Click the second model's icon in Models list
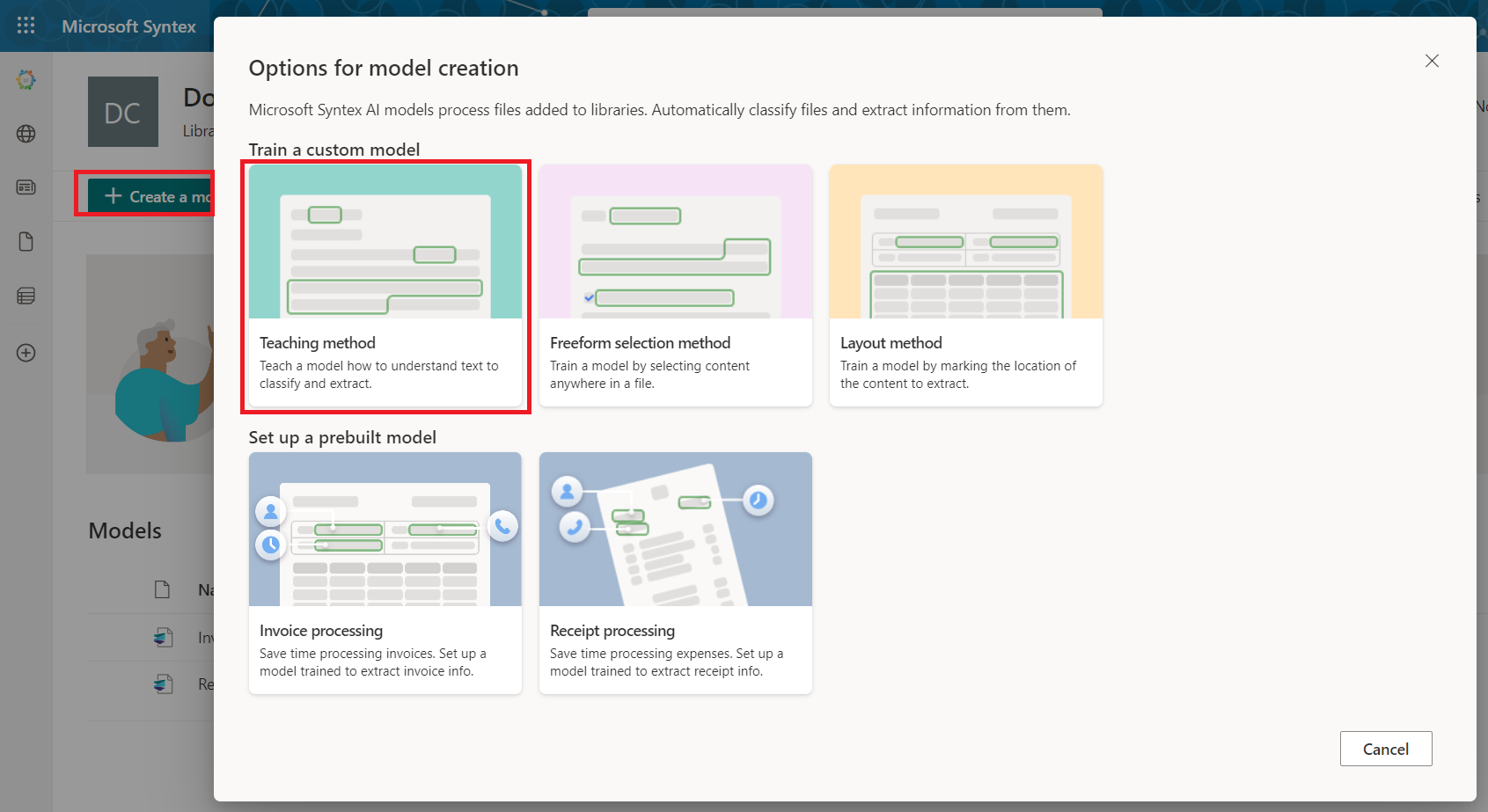Viewport: 1488px width, 812px height. coord(163,684)
